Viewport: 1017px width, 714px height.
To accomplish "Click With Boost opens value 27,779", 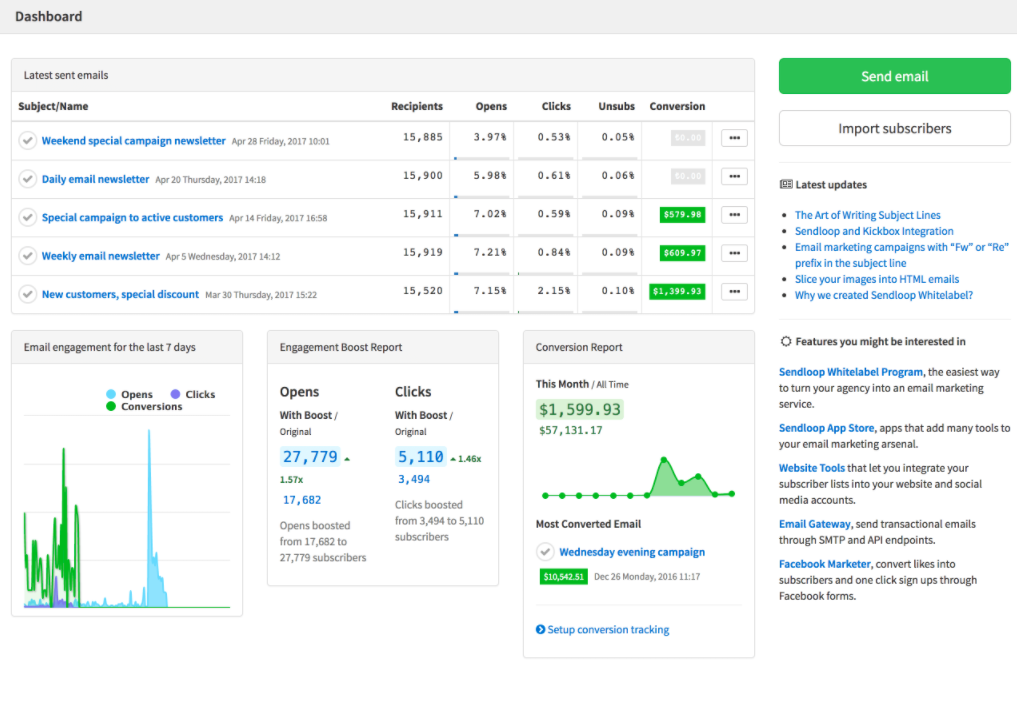I will pyautogui.click(x=310, y=457).
